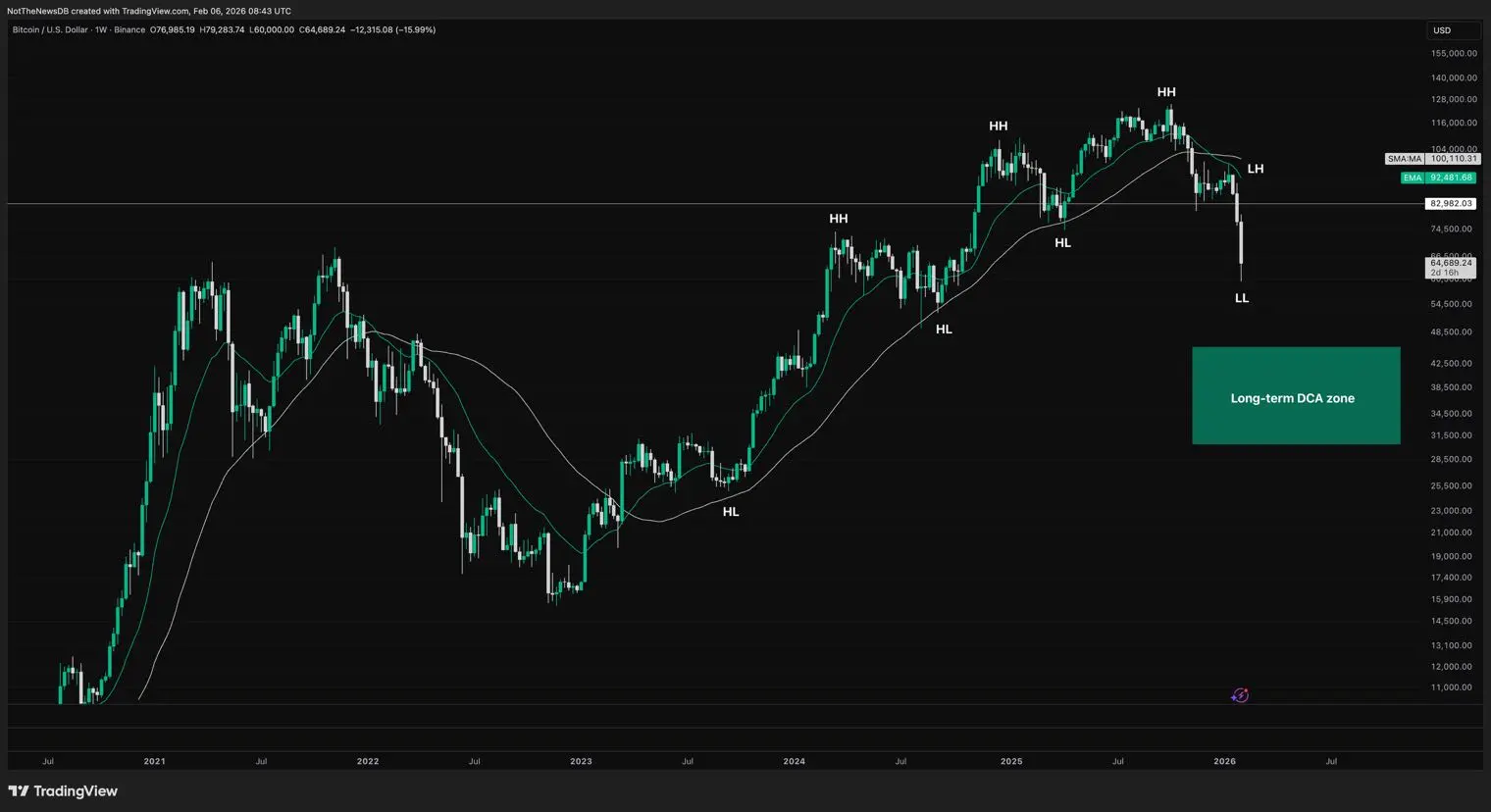Click the 2021 label on the time axis
The height and width of the screenshot is (812, 1491).
click(154, 761)
